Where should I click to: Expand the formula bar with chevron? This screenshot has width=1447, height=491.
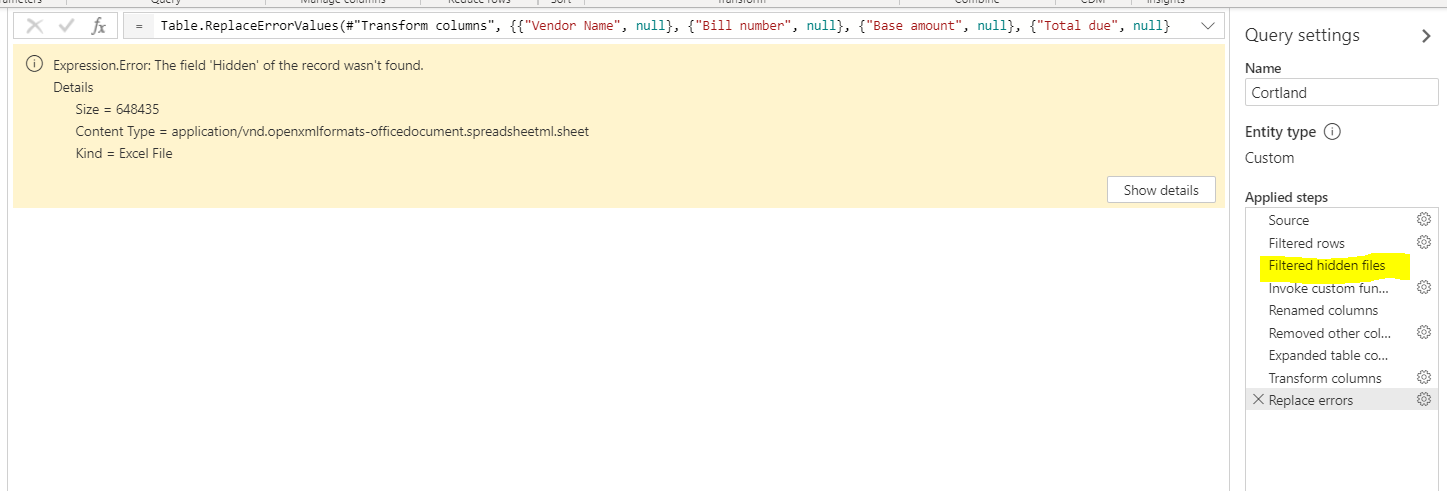tap(1208, 26)
